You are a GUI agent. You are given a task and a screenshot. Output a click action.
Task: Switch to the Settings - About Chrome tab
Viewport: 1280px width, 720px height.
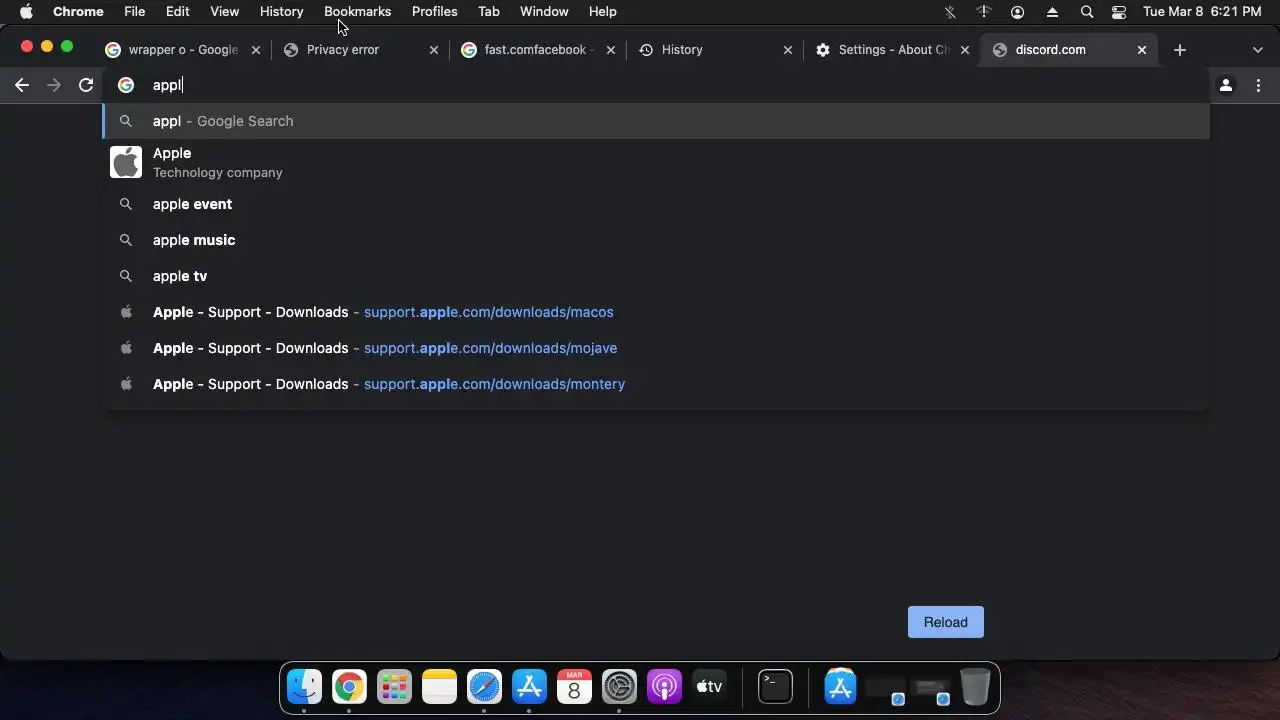tap(890, 50)
